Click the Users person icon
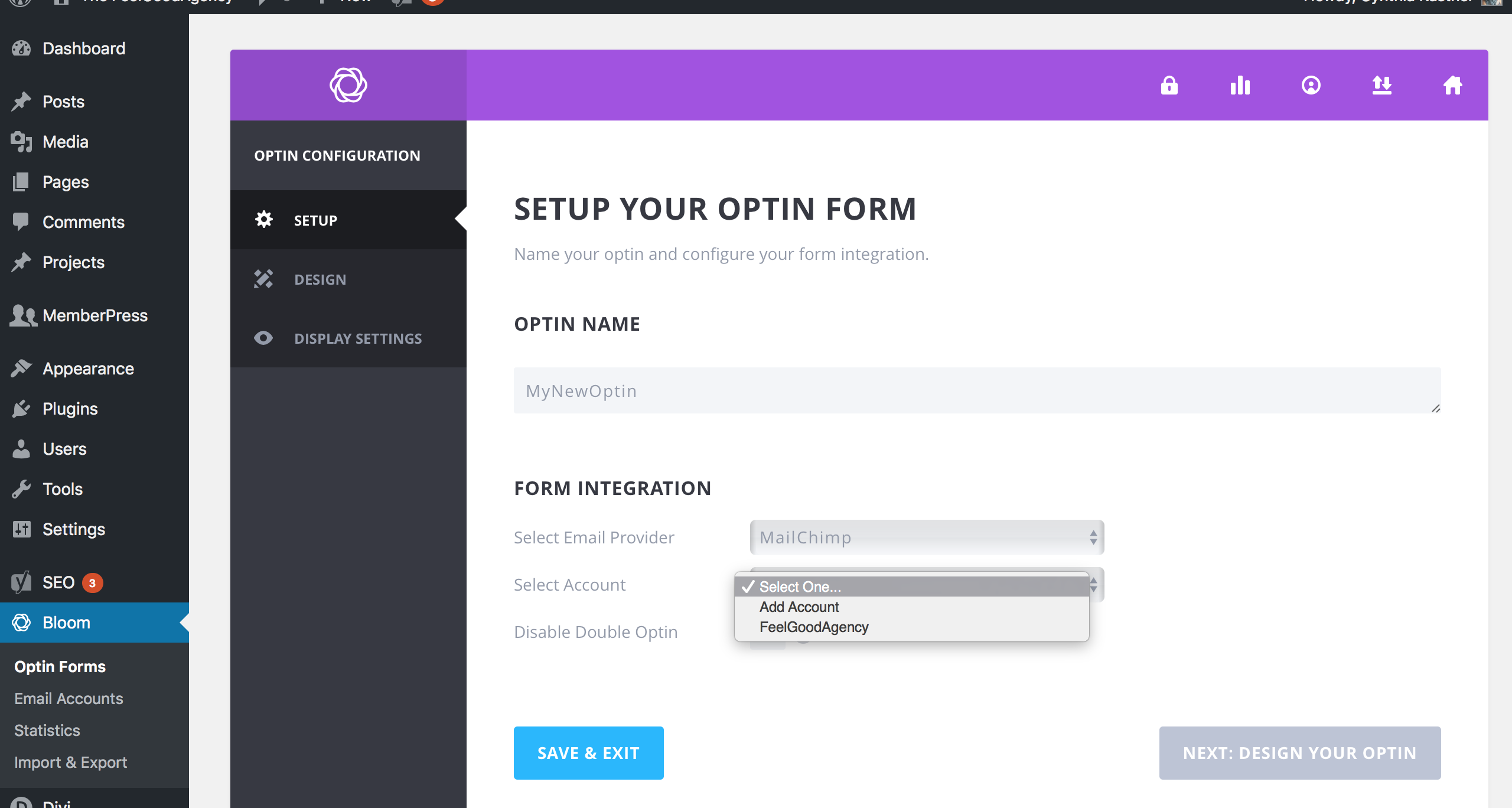 tap(21, 449)
